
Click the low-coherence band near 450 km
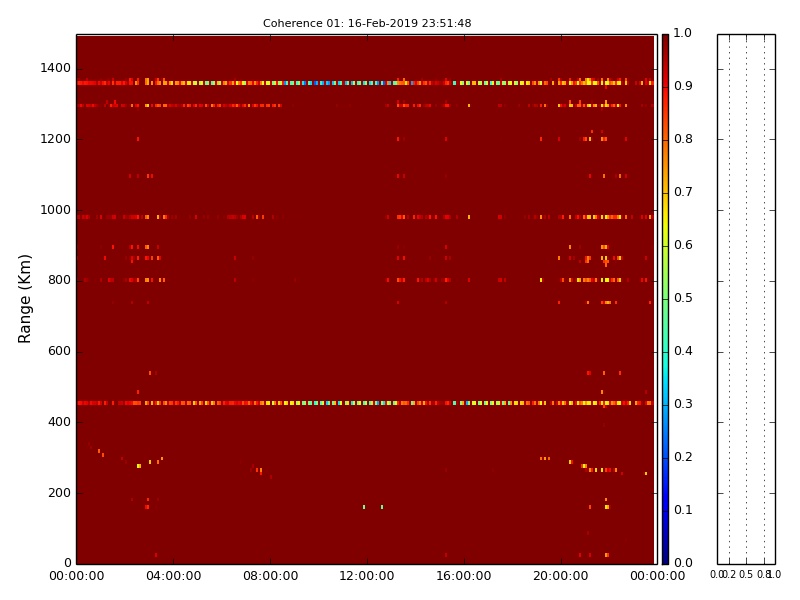point(365,403)
